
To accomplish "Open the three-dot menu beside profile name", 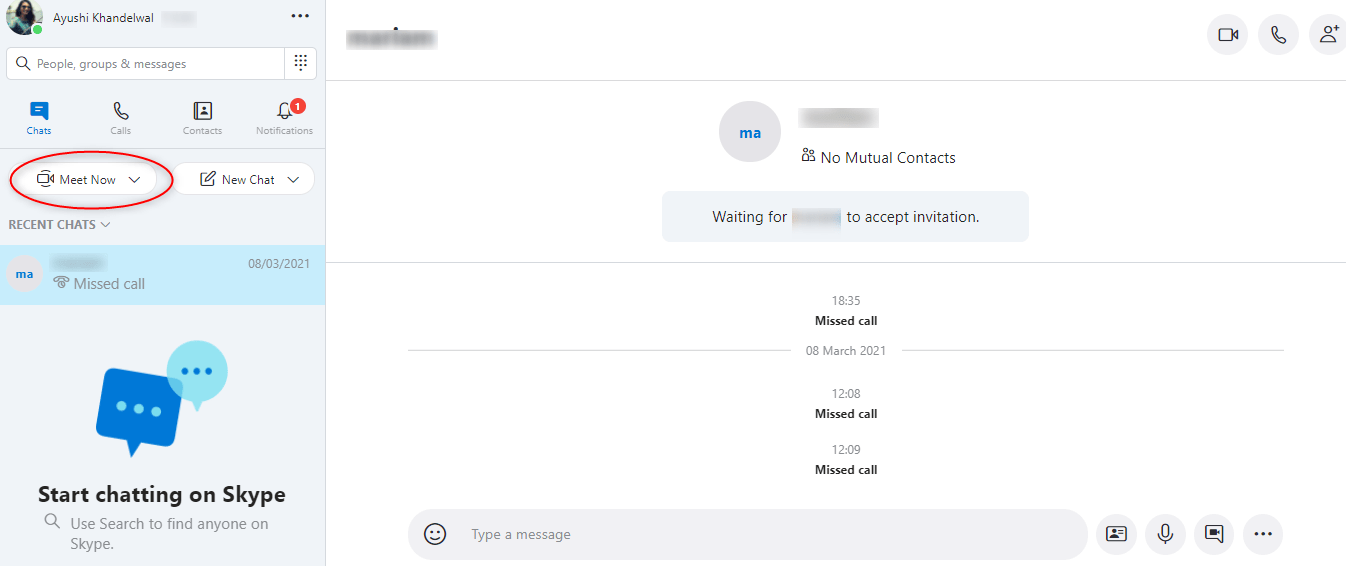I will (300, 16).
